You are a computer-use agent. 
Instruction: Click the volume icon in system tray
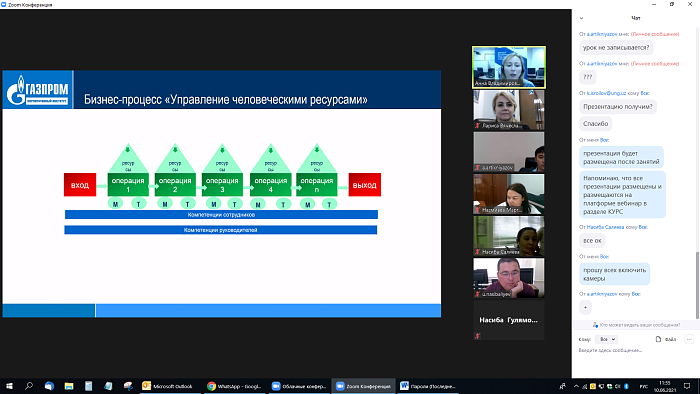click(x=618, y=386)
